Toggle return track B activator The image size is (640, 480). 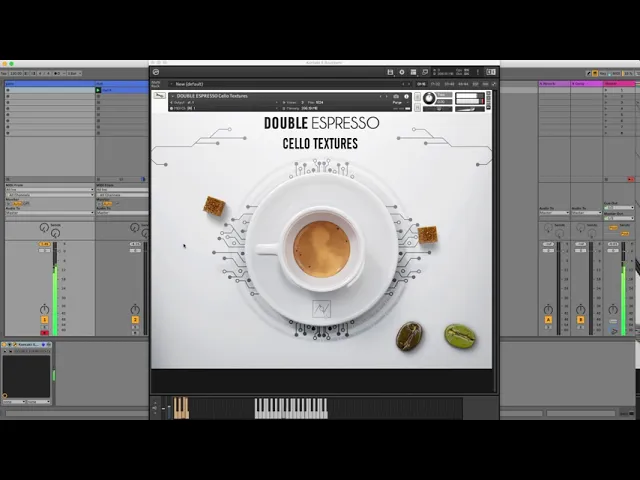(x=580, y=320)
